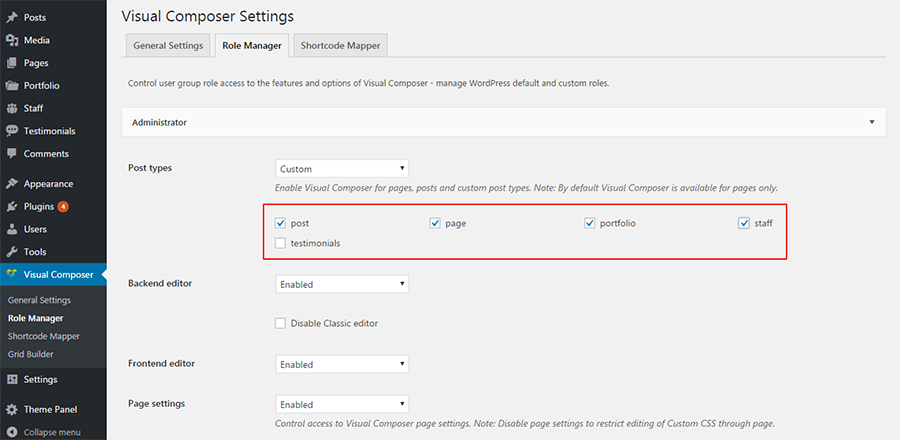Click the Users person icon
The height and width of the screenshot is (440, 900).
pos(11,229)
